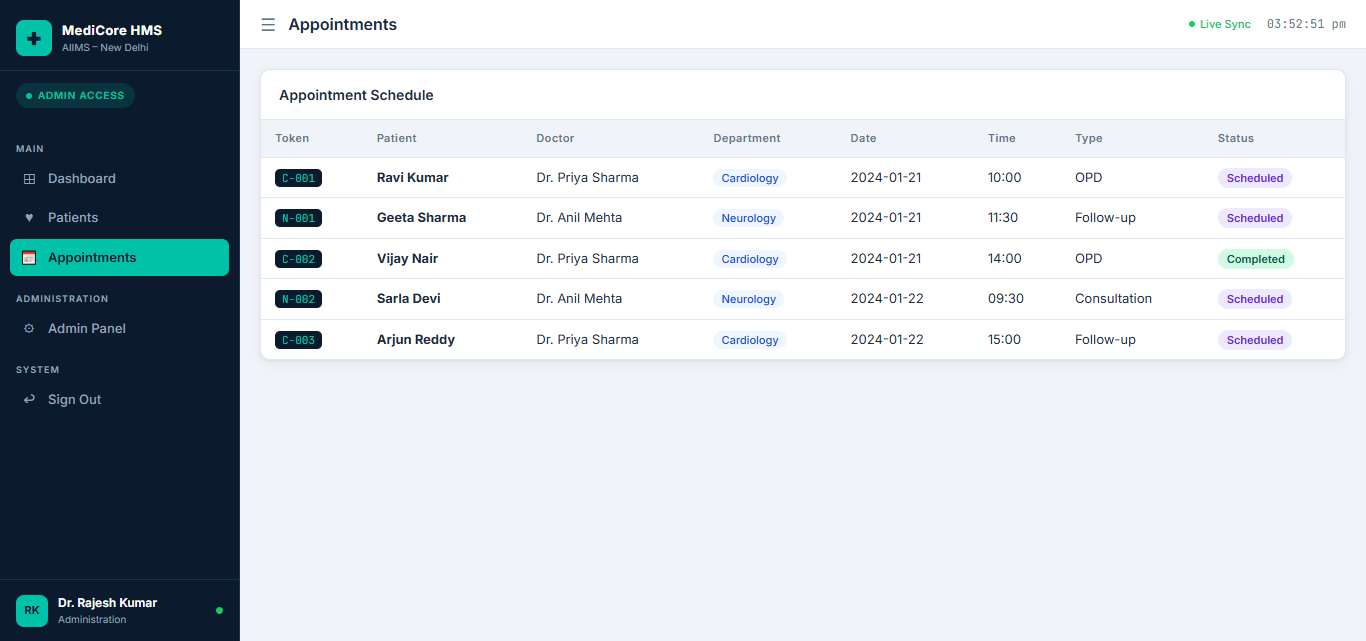The width and height of the screenshot is (1366, 641).
Task: Click Consultation type in Sarla Devi's row
Action: 1113,299
